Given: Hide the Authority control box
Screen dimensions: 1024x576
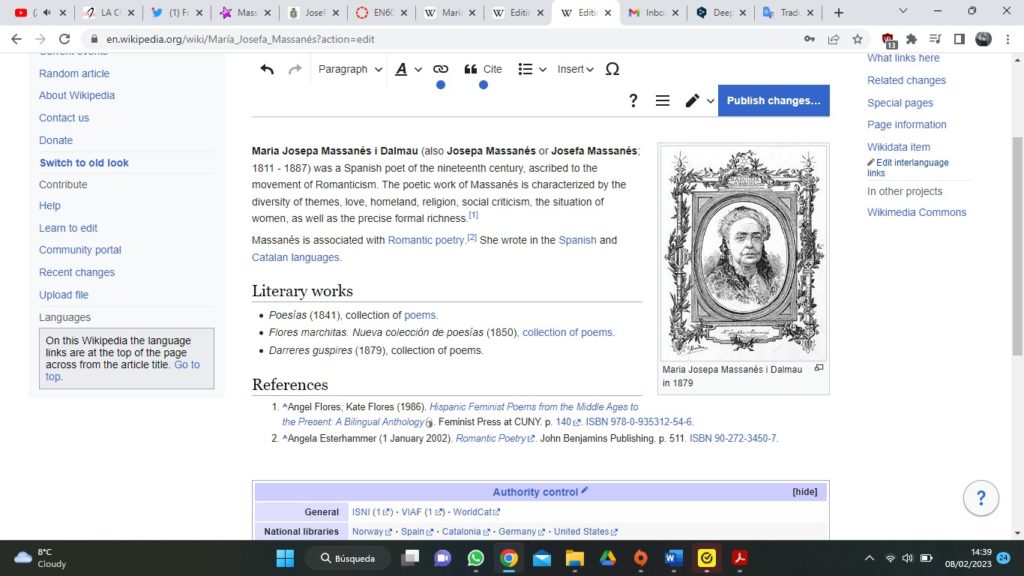Looking at the screenshot, I should click(804, 492).
